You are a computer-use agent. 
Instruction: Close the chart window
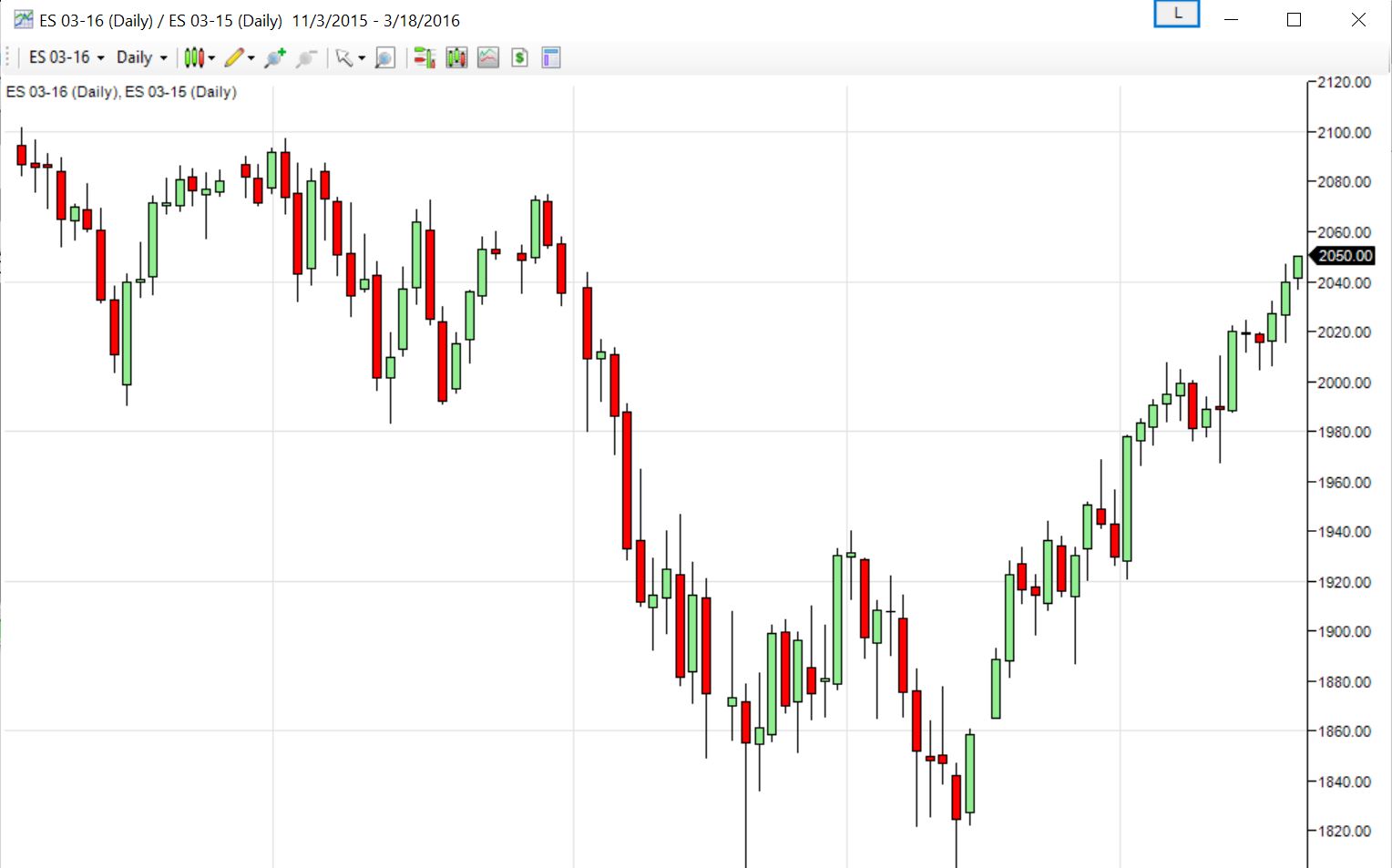[x=1358, y=20]
